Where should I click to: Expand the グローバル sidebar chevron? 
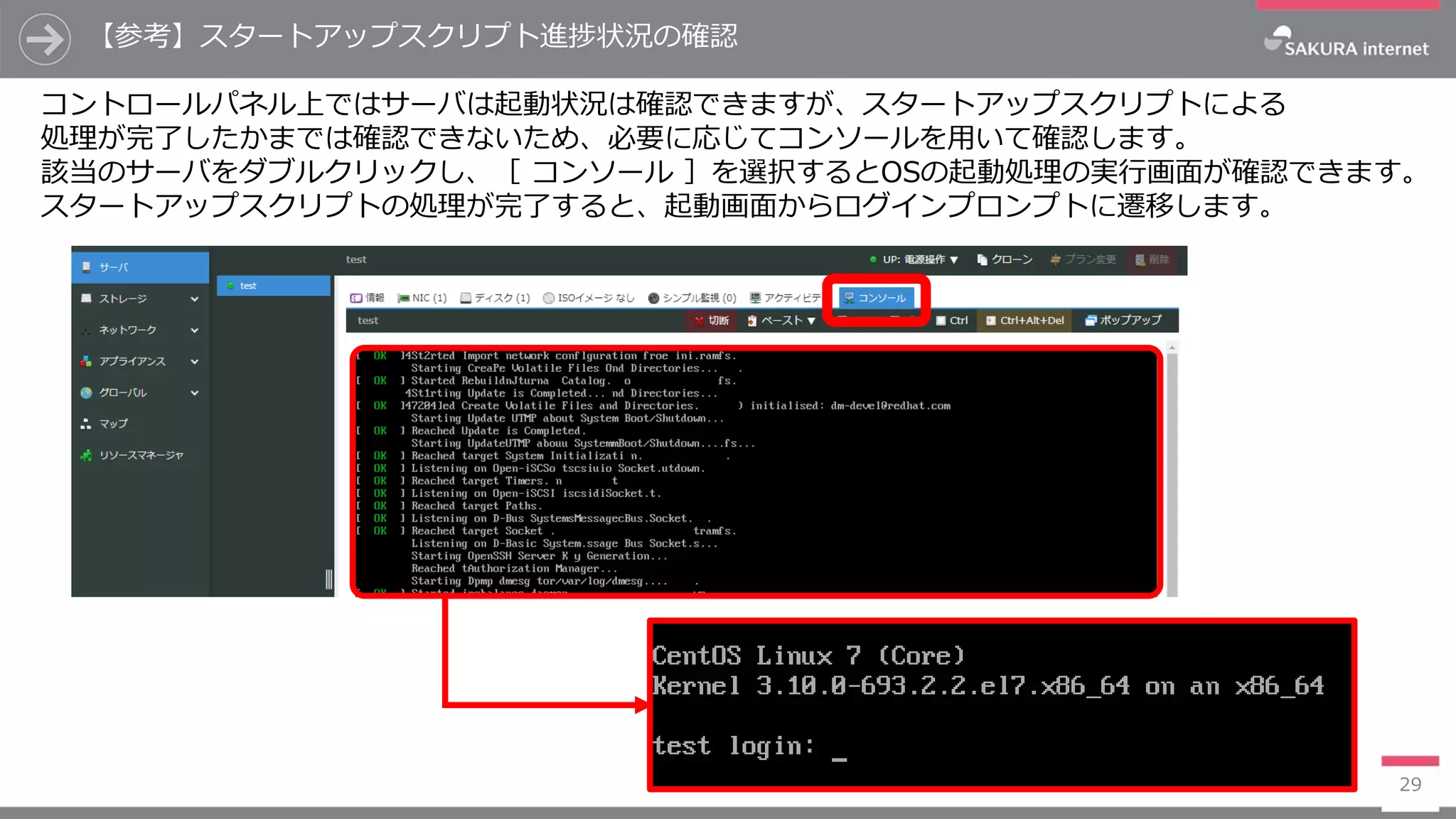click(194, 393)
